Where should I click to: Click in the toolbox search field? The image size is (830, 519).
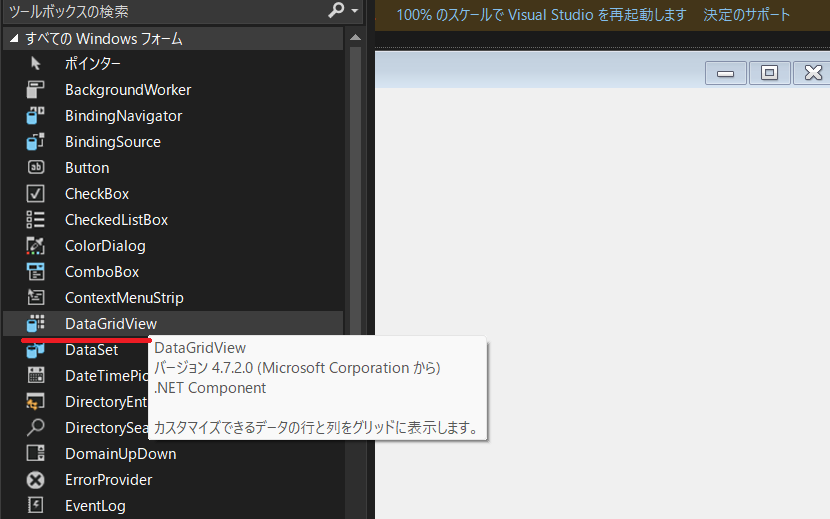click(160, 12)
